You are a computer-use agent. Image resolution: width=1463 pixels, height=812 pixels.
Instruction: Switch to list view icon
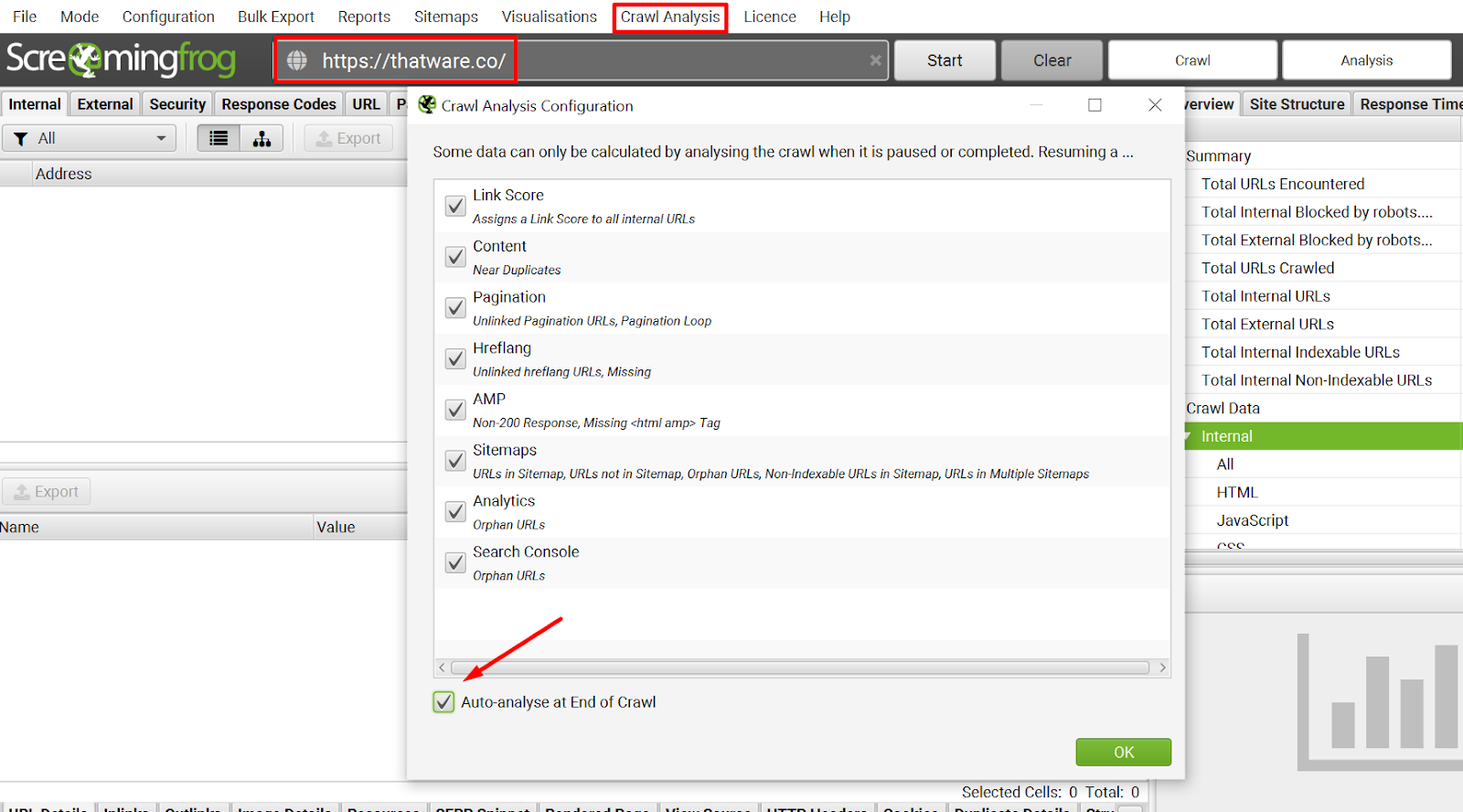[x=219, y=138]
